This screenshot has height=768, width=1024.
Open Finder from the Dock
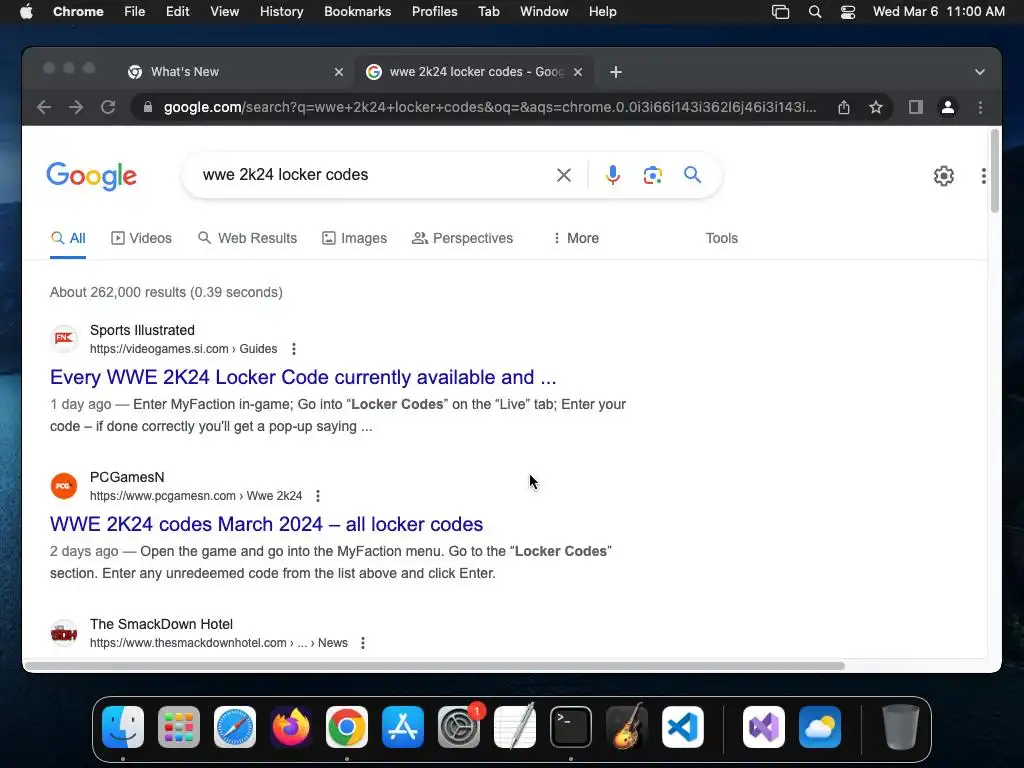pos(123,727)
